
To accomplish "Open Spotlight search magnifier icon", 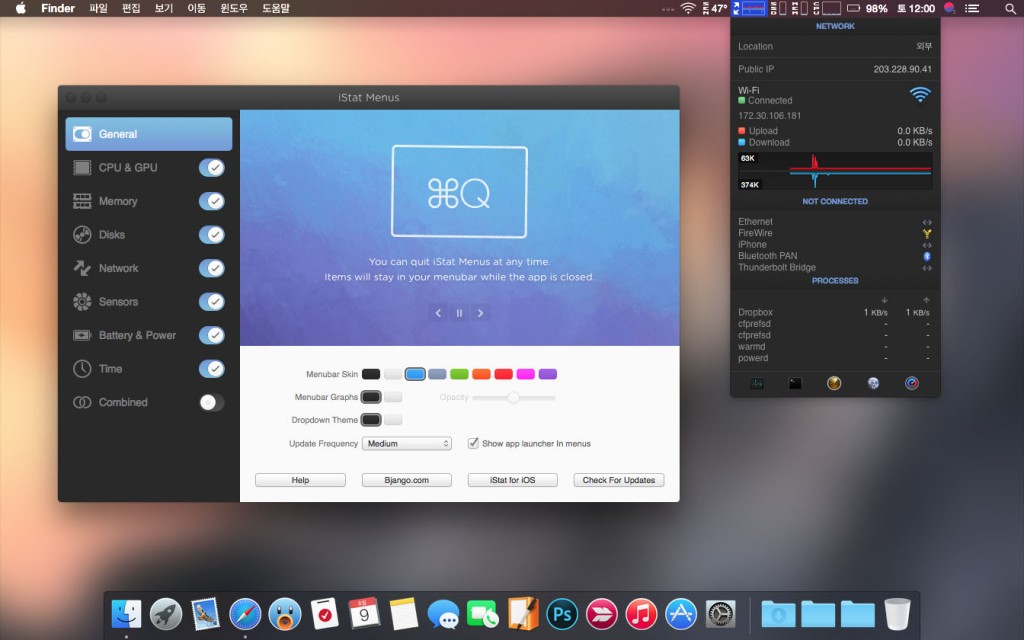I will tap(1010, 8).
